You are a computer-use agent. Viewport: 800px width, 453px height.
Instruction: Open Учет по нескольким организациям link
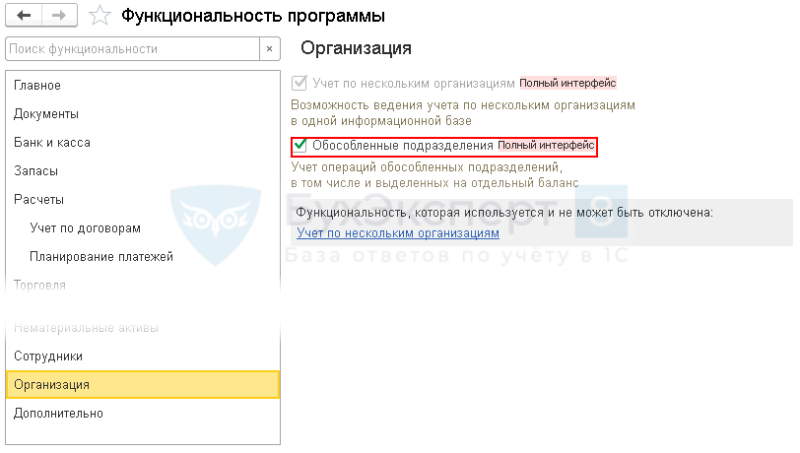(398, 233)
